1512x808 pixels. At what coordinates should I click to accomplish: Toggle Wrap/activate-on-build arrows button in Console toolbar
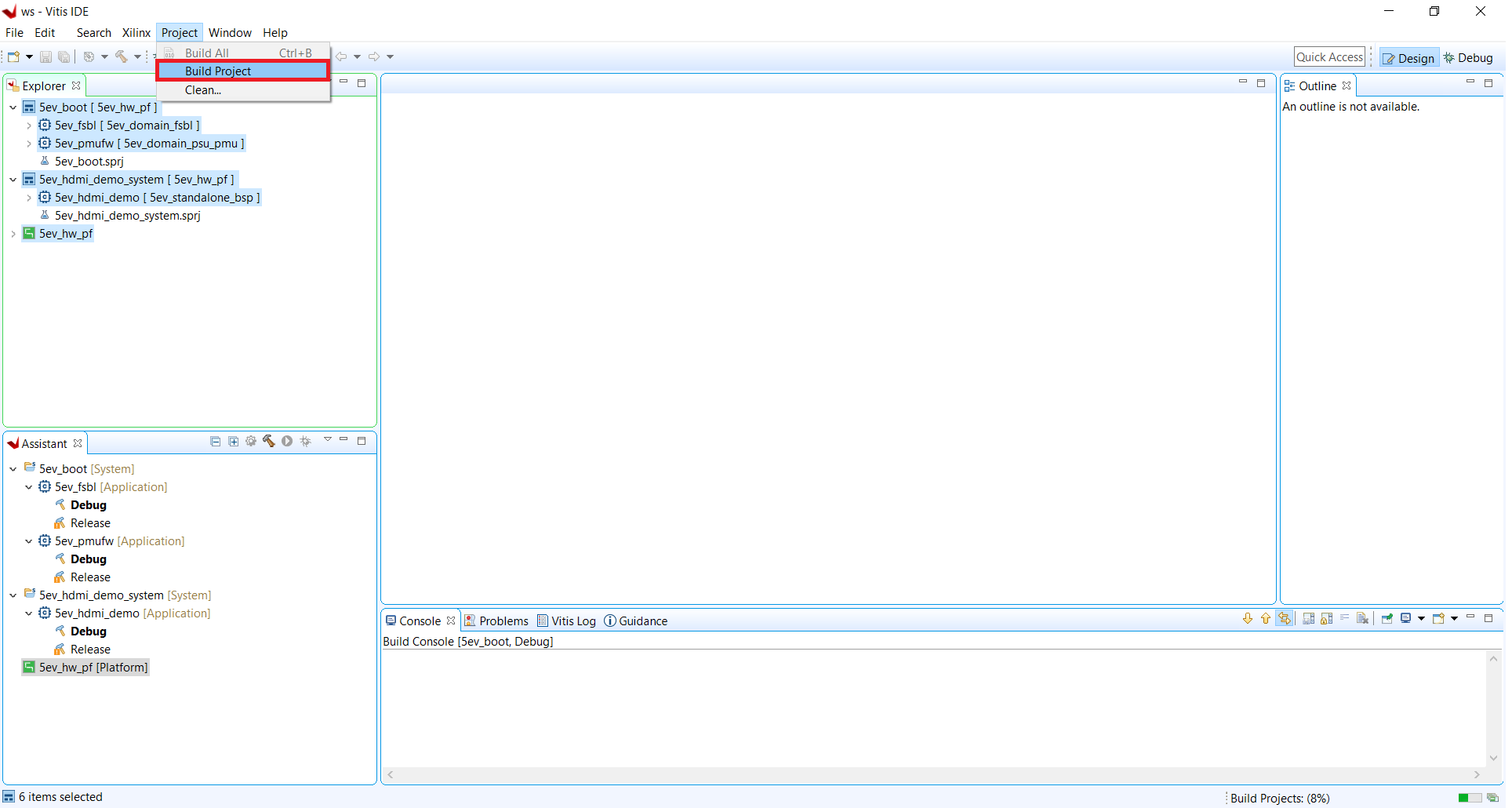click(x=1285, y=619)
